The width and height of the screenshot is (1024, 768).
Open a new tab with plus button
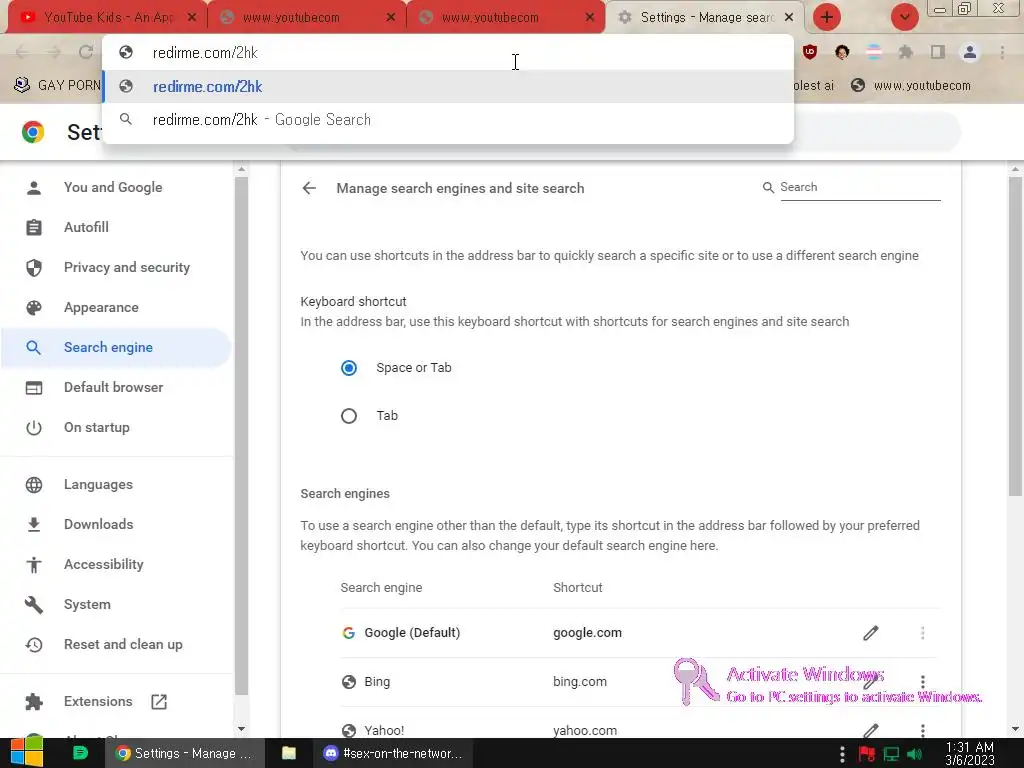click(827, 18)
